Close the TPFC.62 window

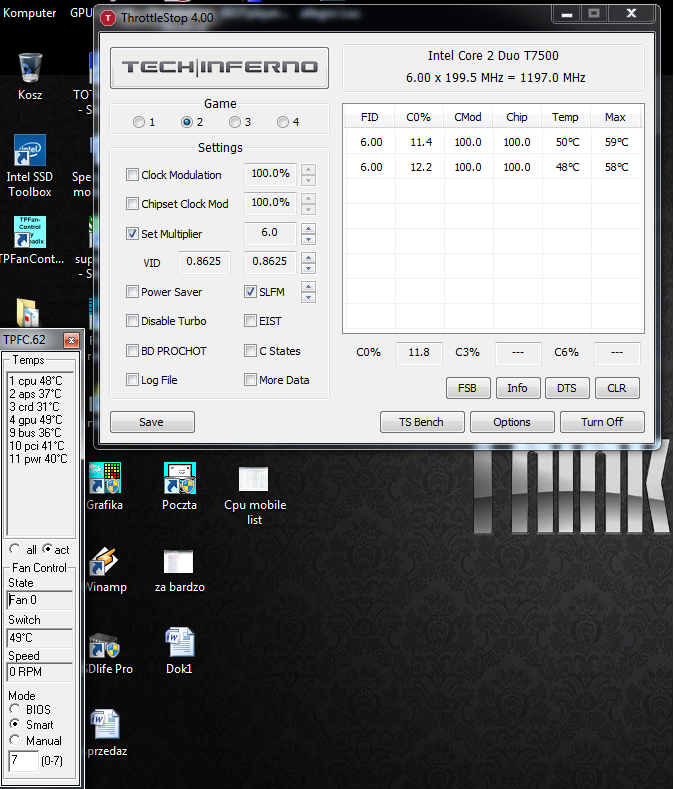pyautogui.click(x=71, y=341)
